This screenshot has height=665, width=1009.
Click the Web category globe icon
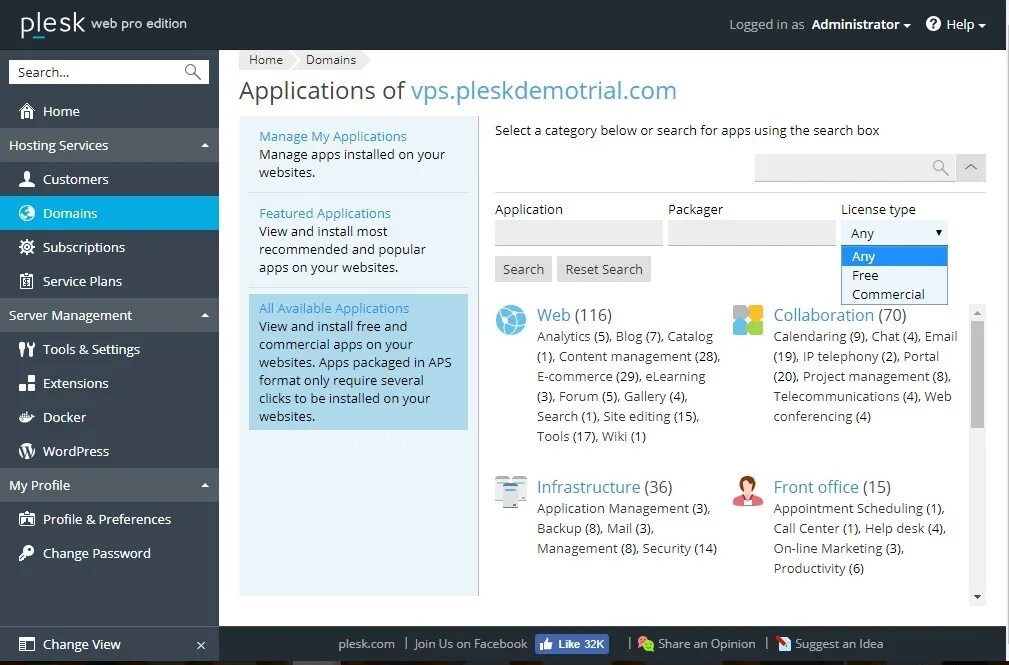[511, 320]
